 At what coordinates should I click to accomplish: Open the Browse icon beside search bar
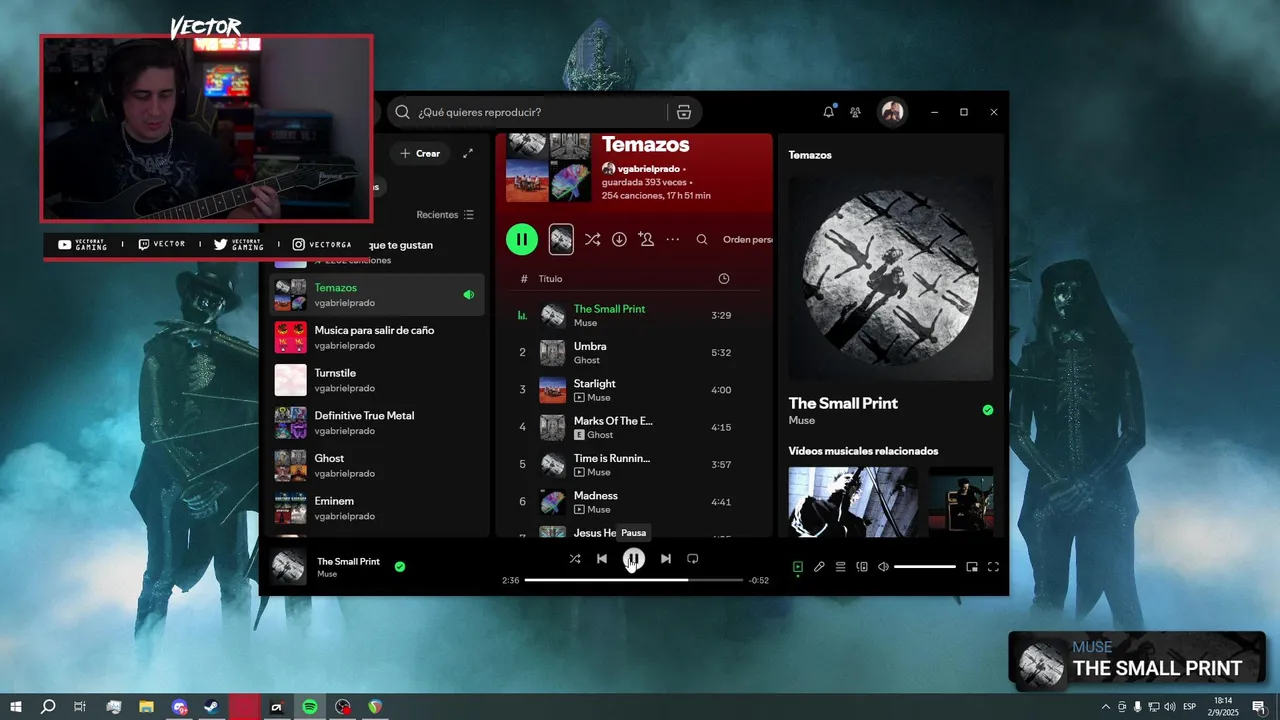pyautogui.click(x=684, y=112)
